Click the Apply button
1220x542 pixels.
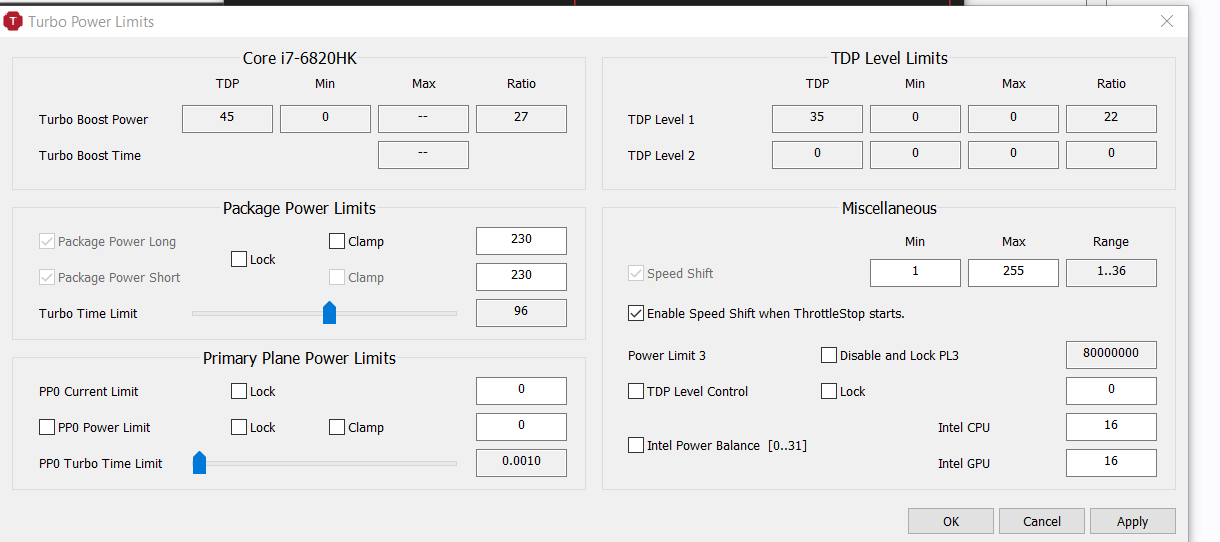click(1133, 521)
